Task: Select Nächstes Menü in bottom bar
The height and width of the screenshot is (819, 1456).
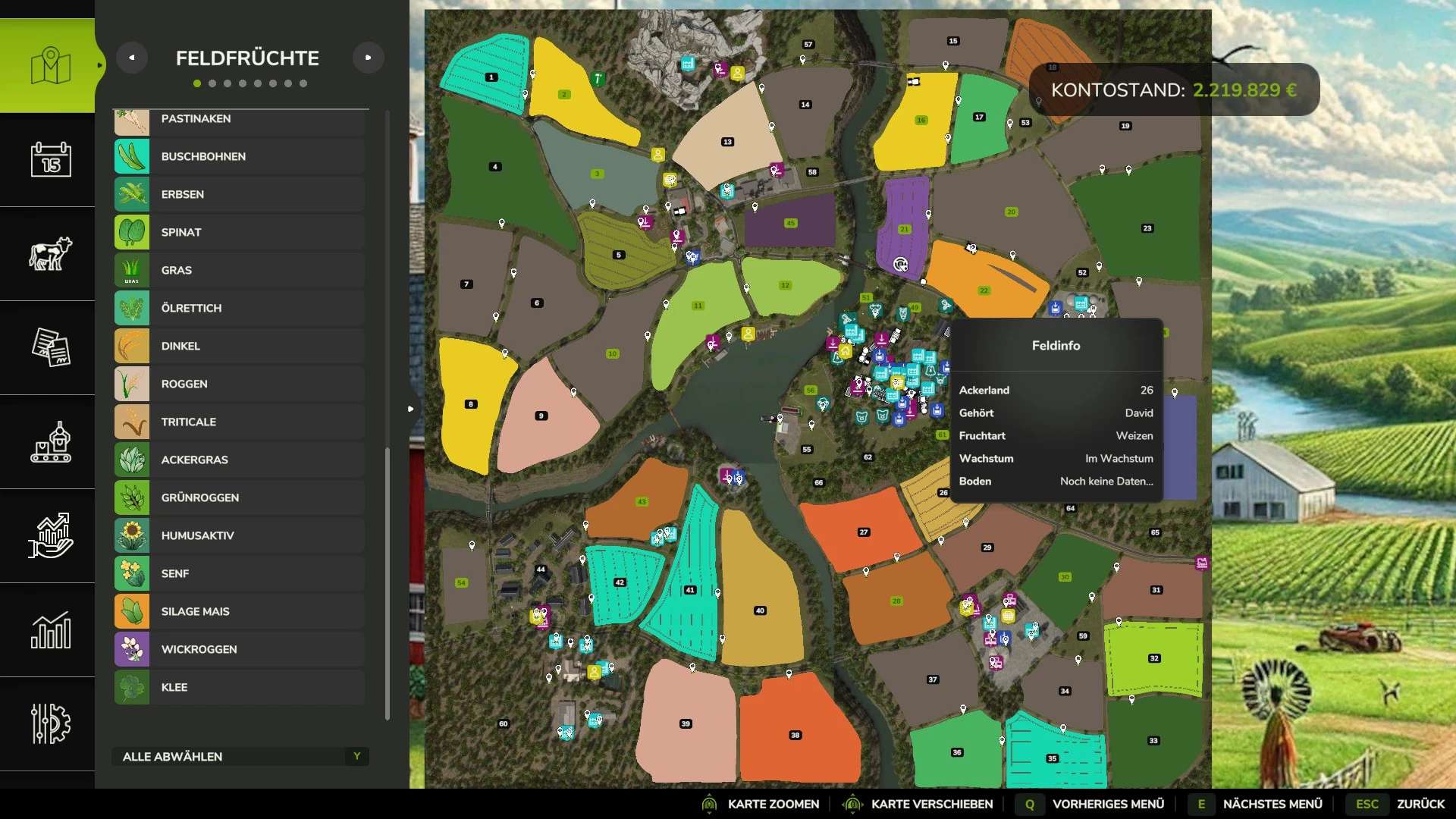Action: coord(1272,804)
